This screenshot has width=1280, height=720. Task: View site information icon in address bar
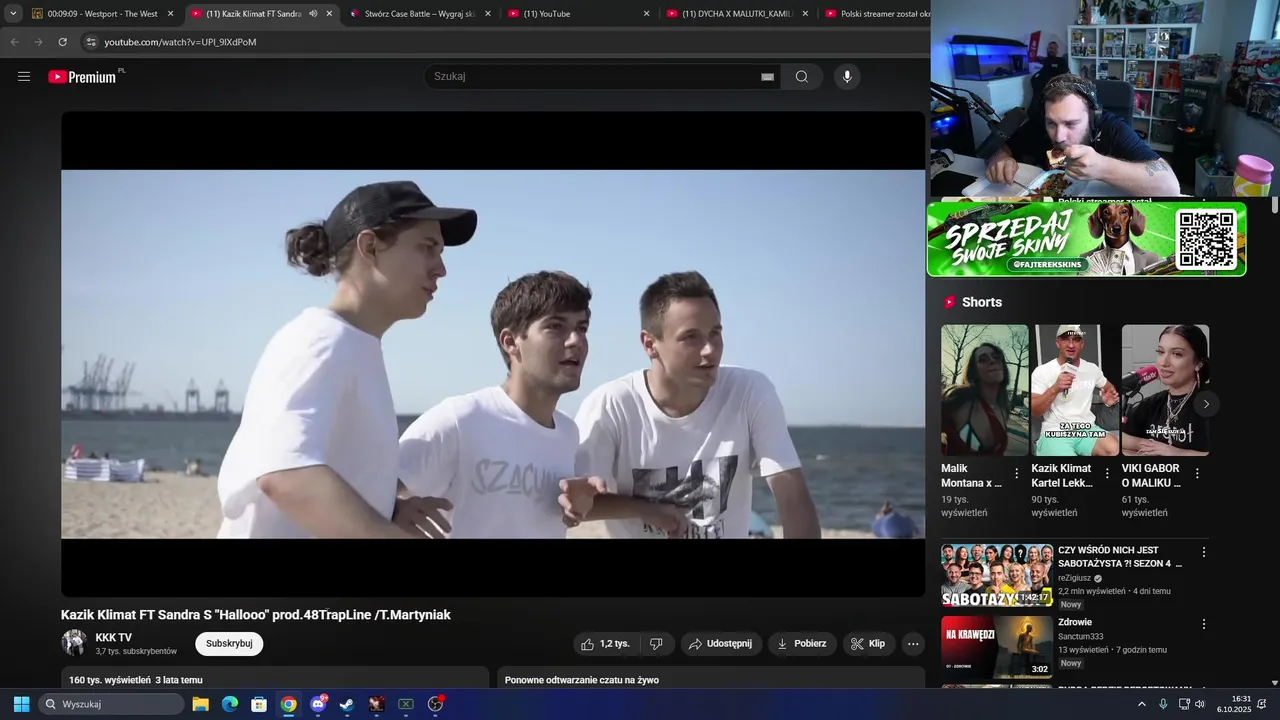tap(91, 42)
